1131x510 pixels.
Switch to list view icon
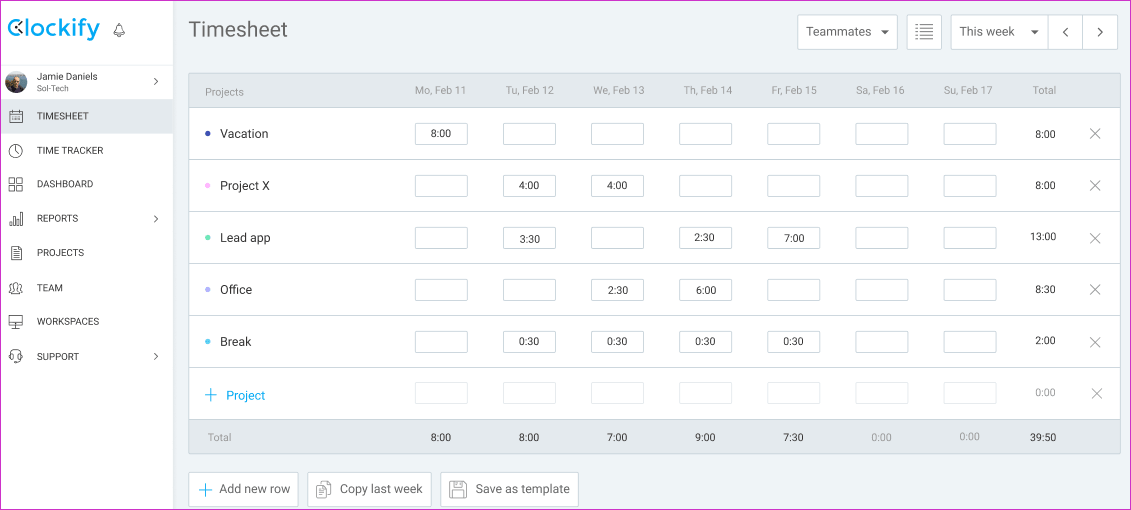click(924, 32)
